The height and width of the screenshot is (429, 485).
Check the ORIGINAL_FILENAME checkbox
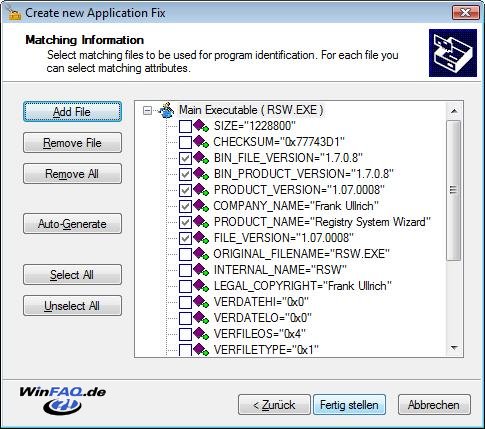click(185, 254)
